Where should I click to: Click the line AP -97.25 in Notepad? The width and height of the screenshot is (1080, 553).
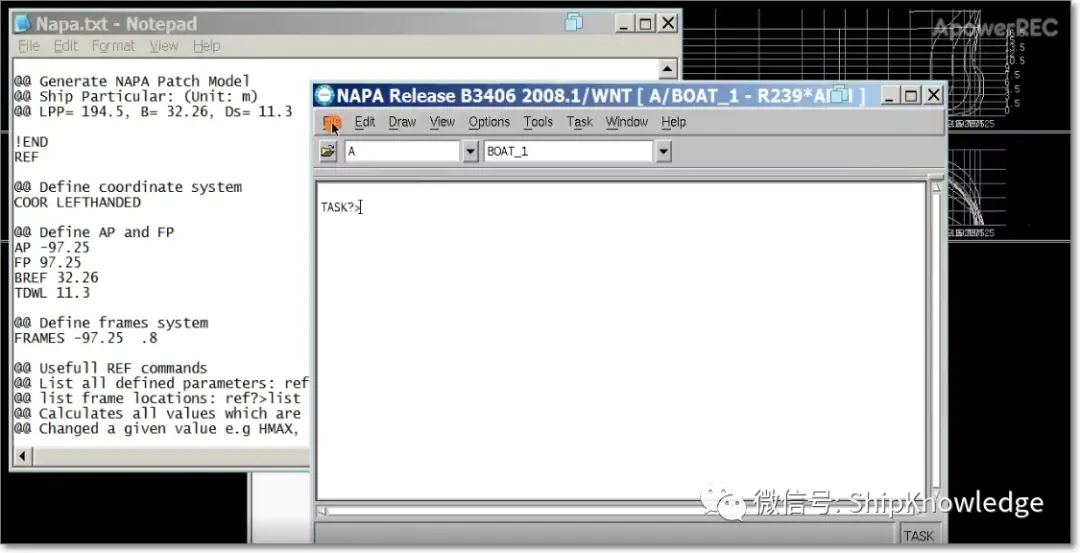click(x=52, y=247)
